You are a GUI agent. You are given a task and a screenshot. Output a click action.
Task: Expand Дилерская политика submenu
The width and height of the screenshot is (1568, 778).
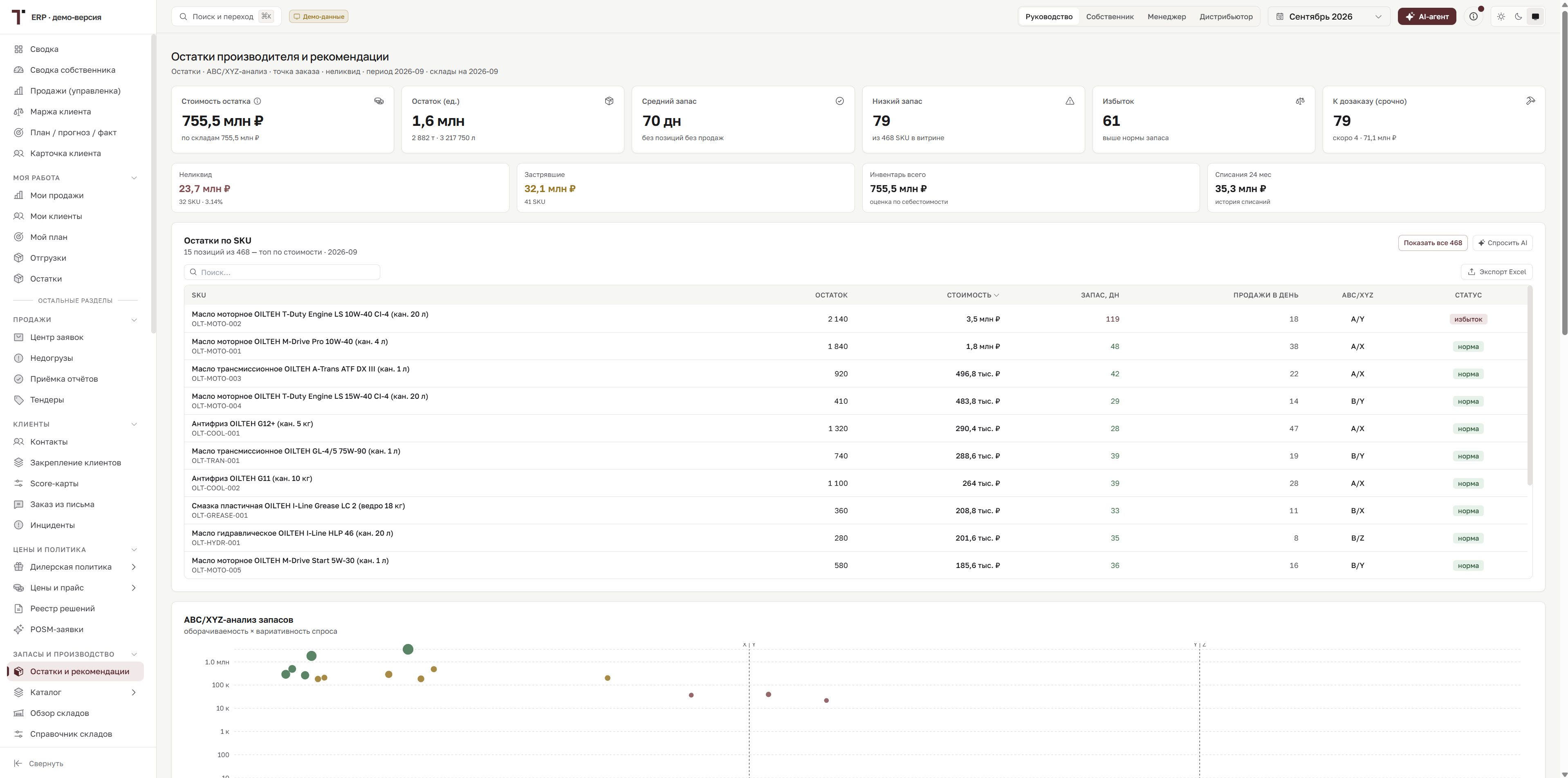tap(133, 567)
